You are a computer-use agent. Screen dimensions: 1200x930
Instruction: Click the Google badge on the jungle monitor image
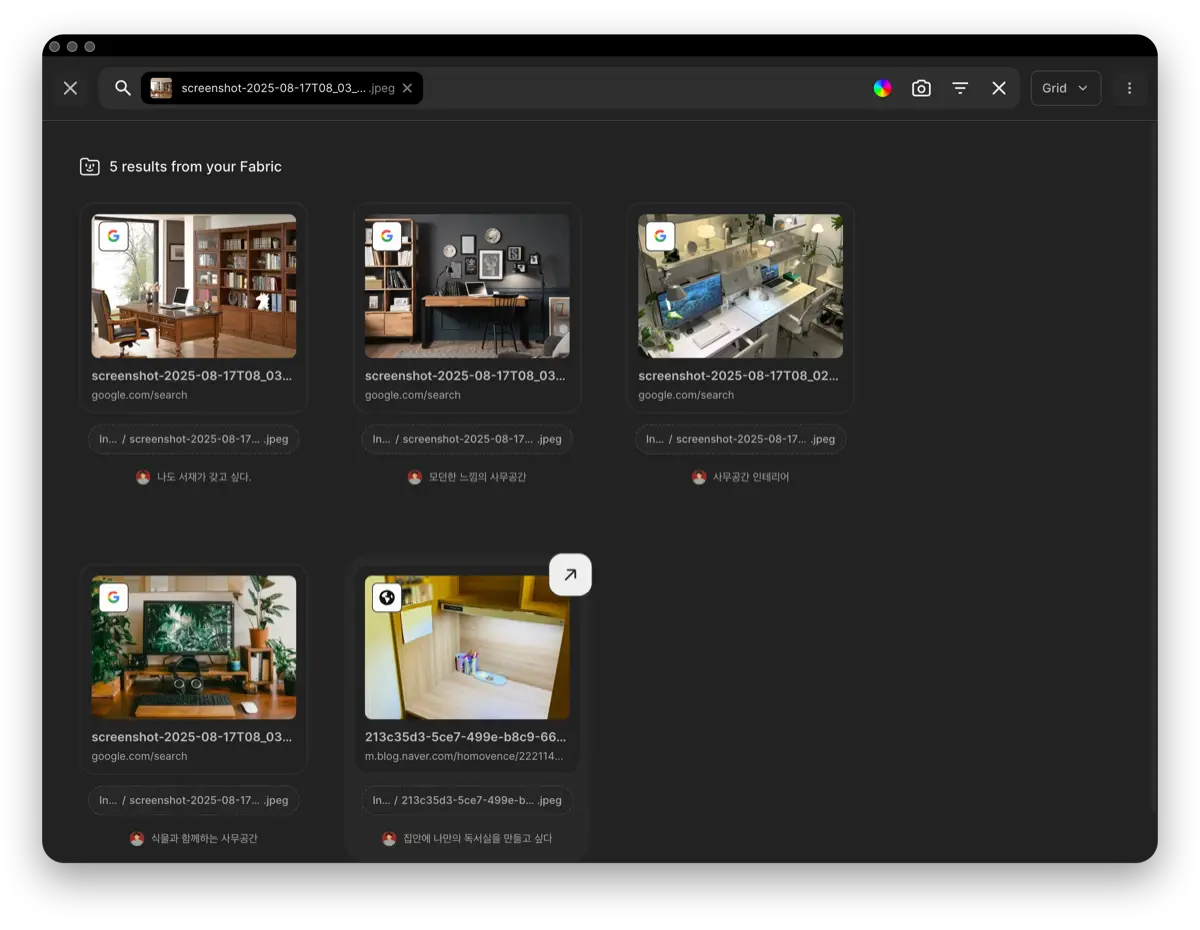coord(114,597)
